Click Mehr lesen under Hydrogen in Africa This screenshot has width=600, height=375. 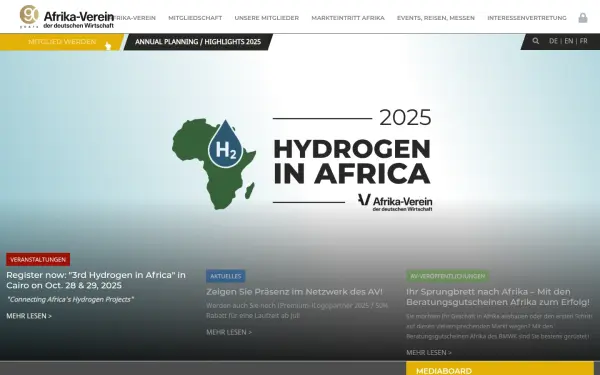29,316
